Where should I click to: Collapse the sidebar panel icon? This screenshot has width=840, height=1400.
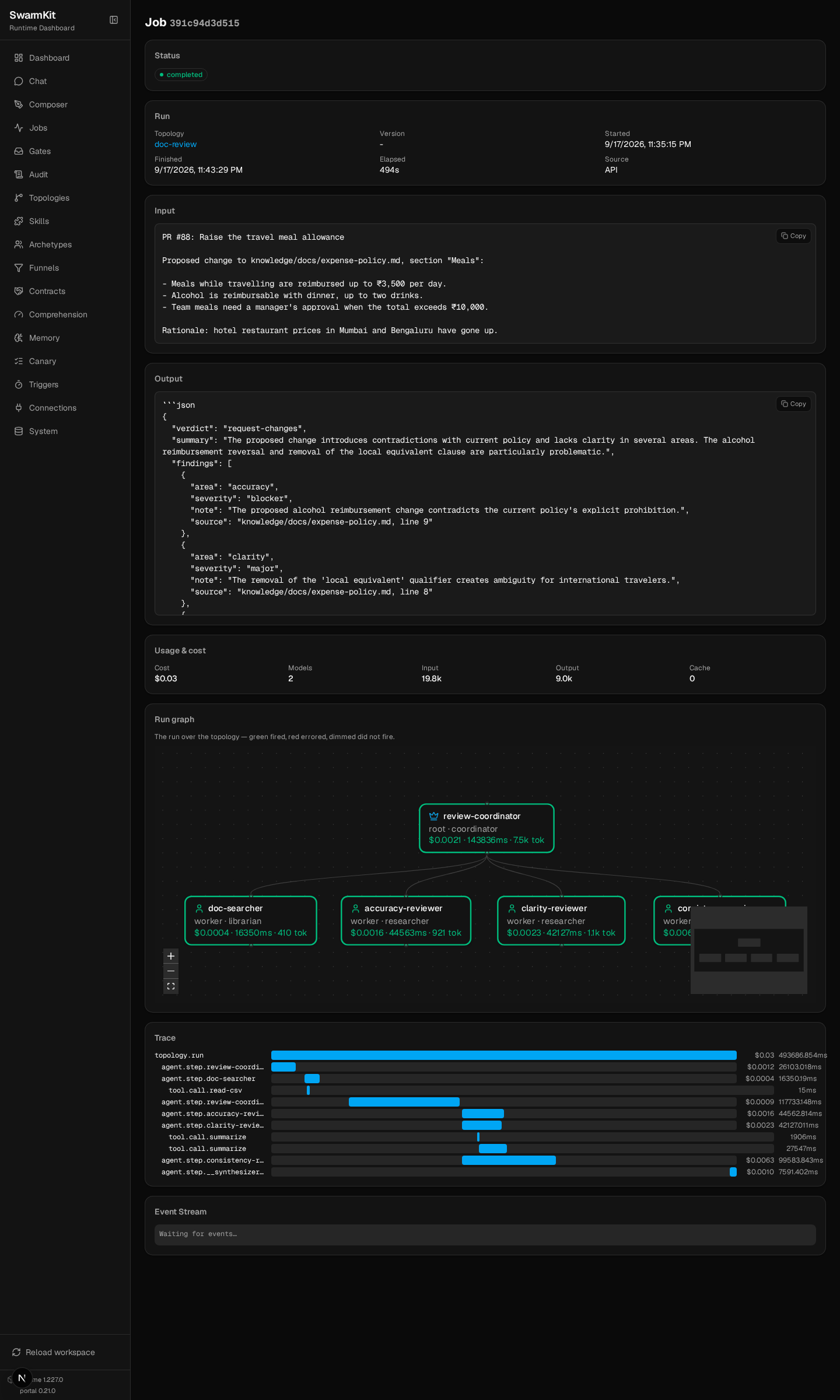coord(114,20)
